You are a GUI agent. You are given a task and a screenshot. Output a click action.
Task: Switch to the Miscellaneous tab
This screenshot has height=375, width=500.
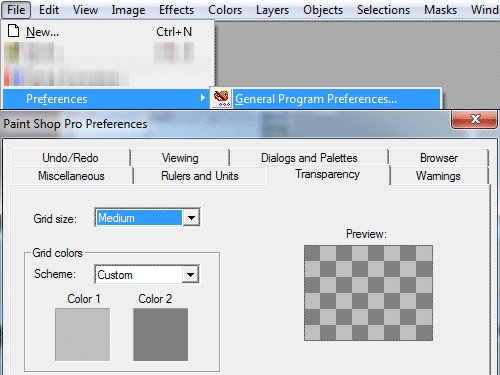tap(71, 176)
